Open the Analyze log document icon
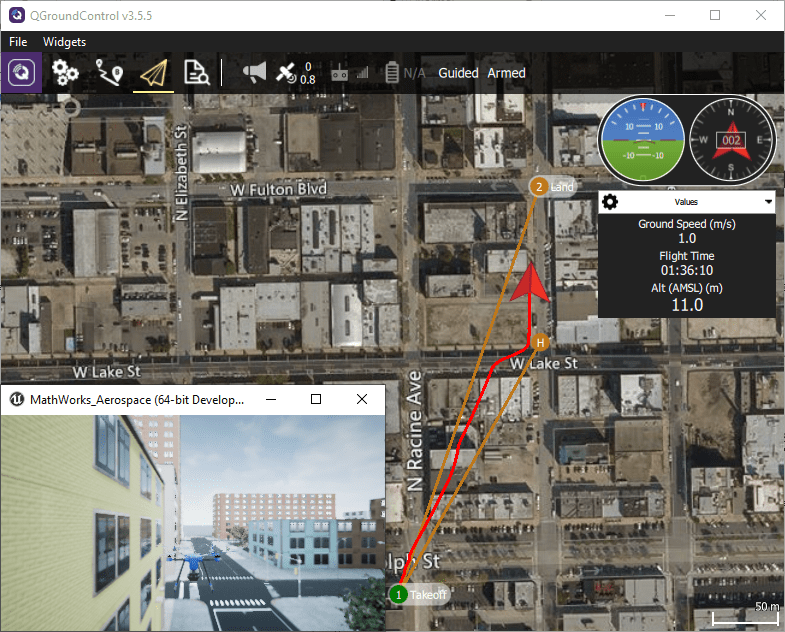Viewport: 785px width, 632px height. 196,73
